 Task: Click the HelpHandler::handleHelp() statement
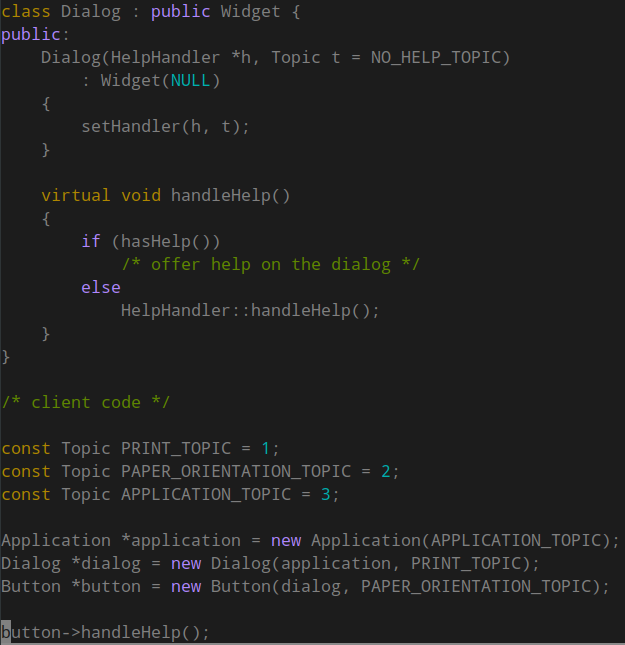[250, 310]
